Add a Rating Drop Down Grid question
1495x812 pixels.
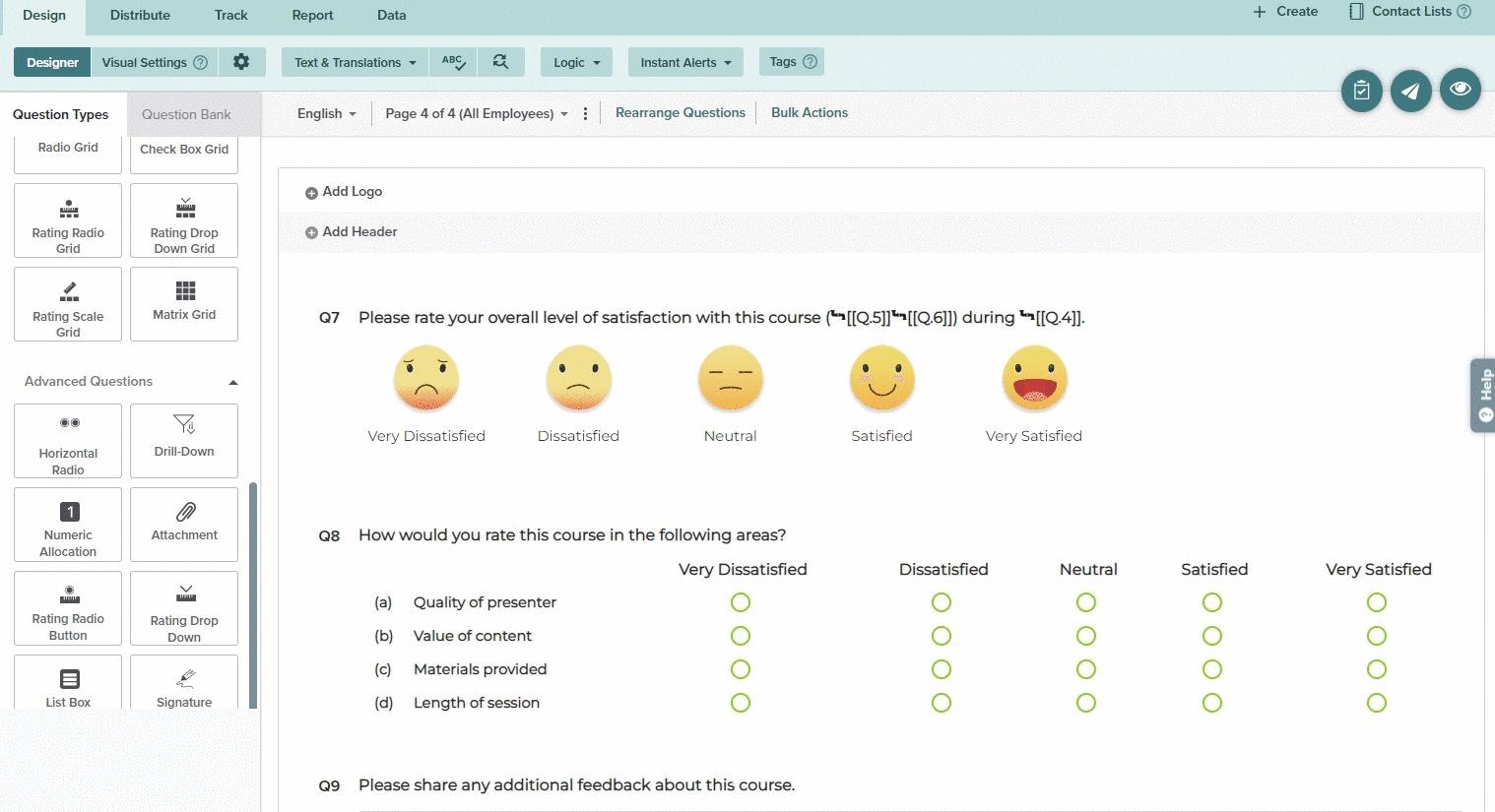pos(184,220)
